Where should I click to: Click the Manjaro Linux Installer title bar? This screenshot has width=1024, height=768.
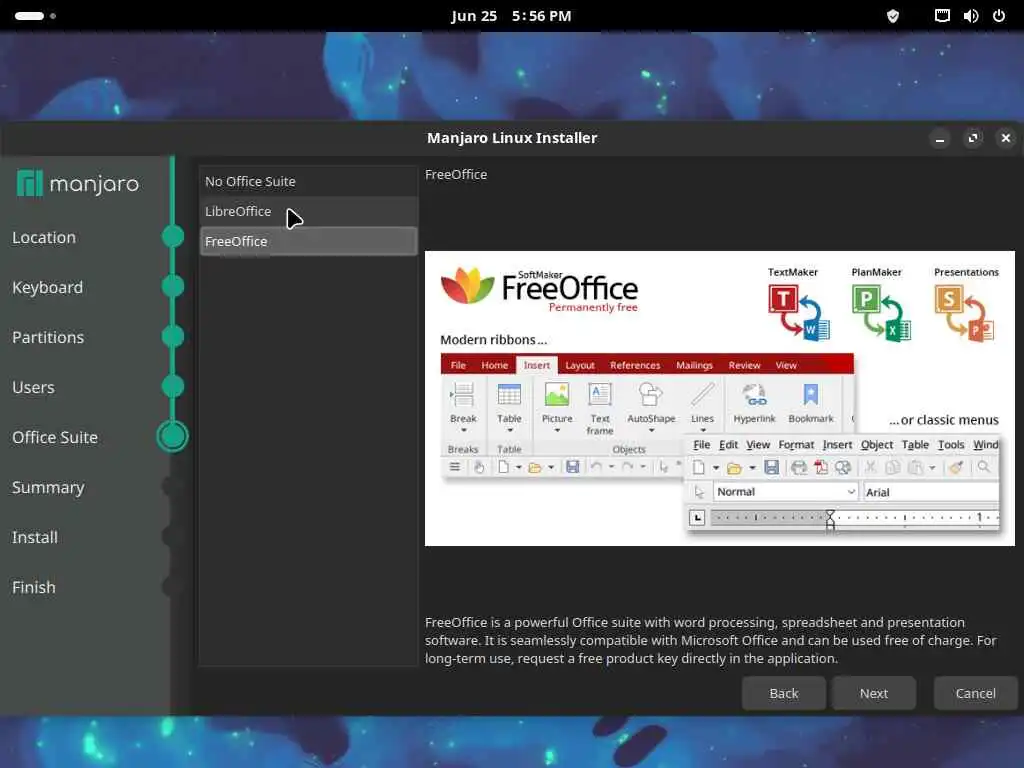512,138
